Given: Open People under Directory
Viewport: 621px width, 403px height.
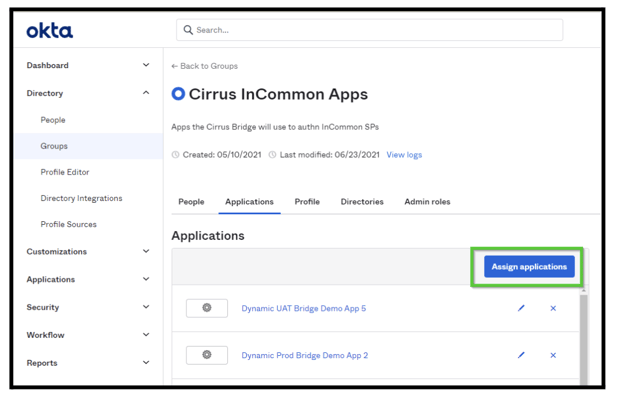Looking at the screenshot, I should [x=53, y=120].
